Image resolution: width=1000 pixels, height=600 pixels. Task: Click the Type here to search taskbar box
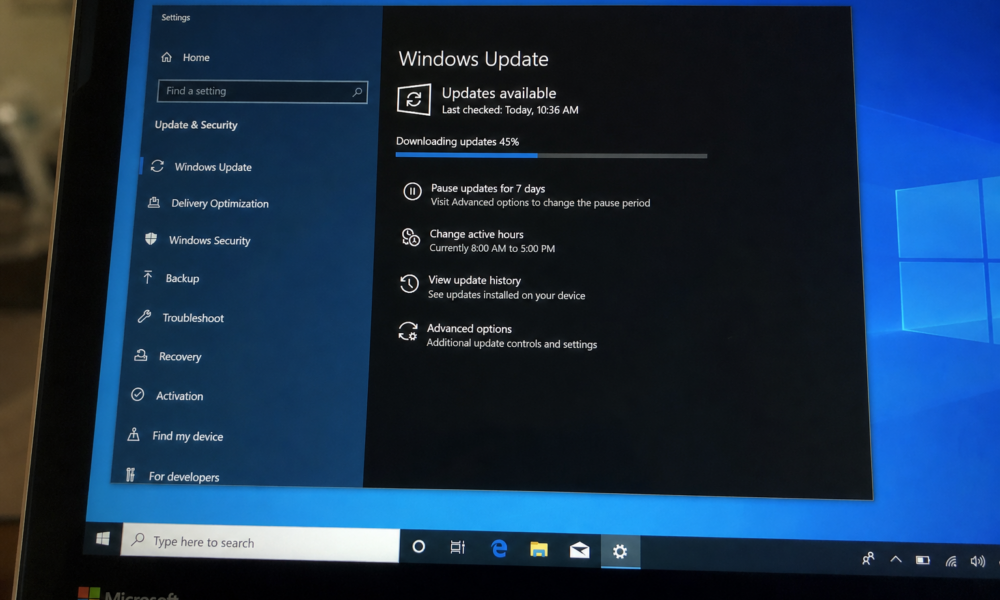click(260, 543)
